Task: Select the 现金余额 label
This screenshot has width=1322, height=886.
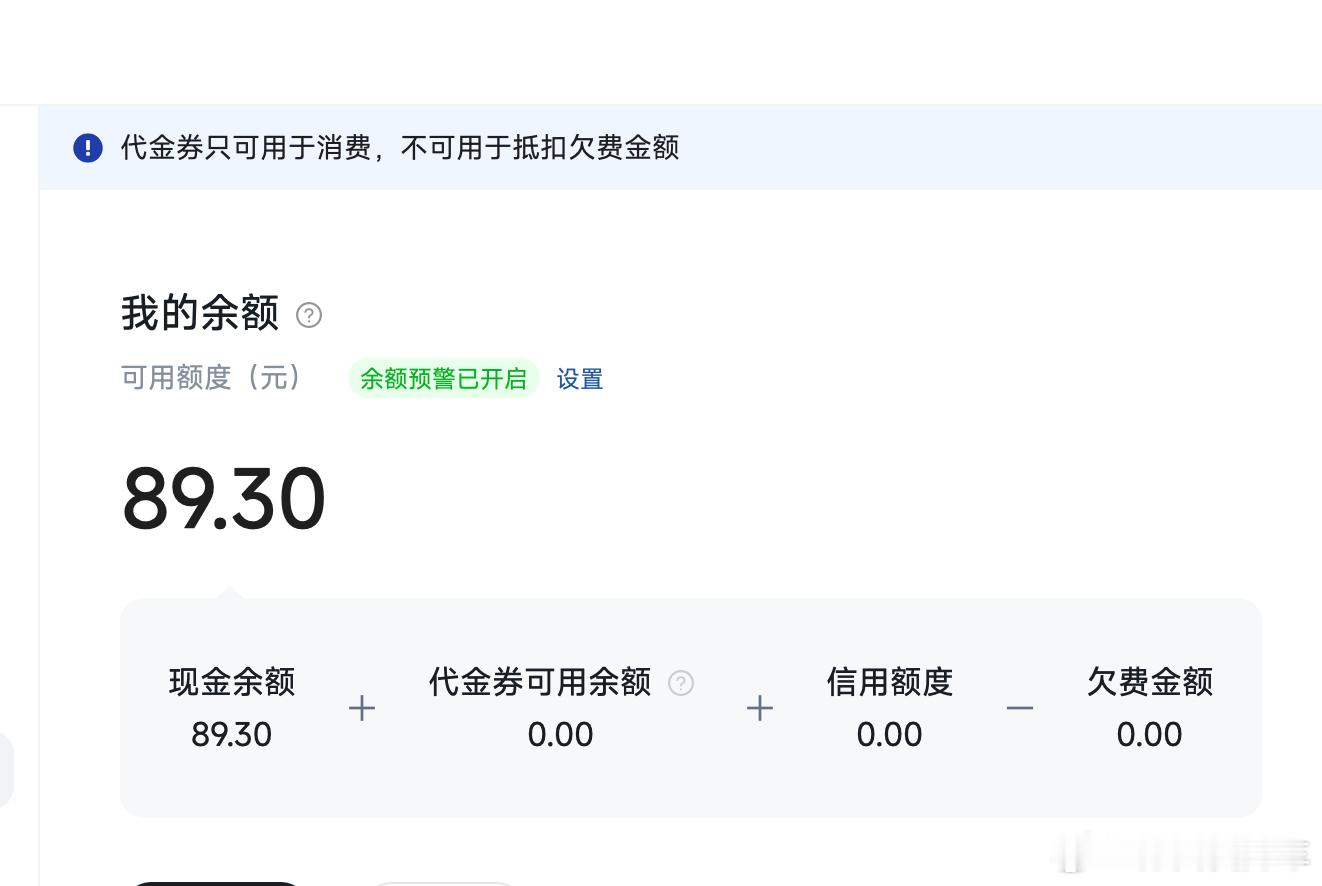Action: (x=232, y=682)
